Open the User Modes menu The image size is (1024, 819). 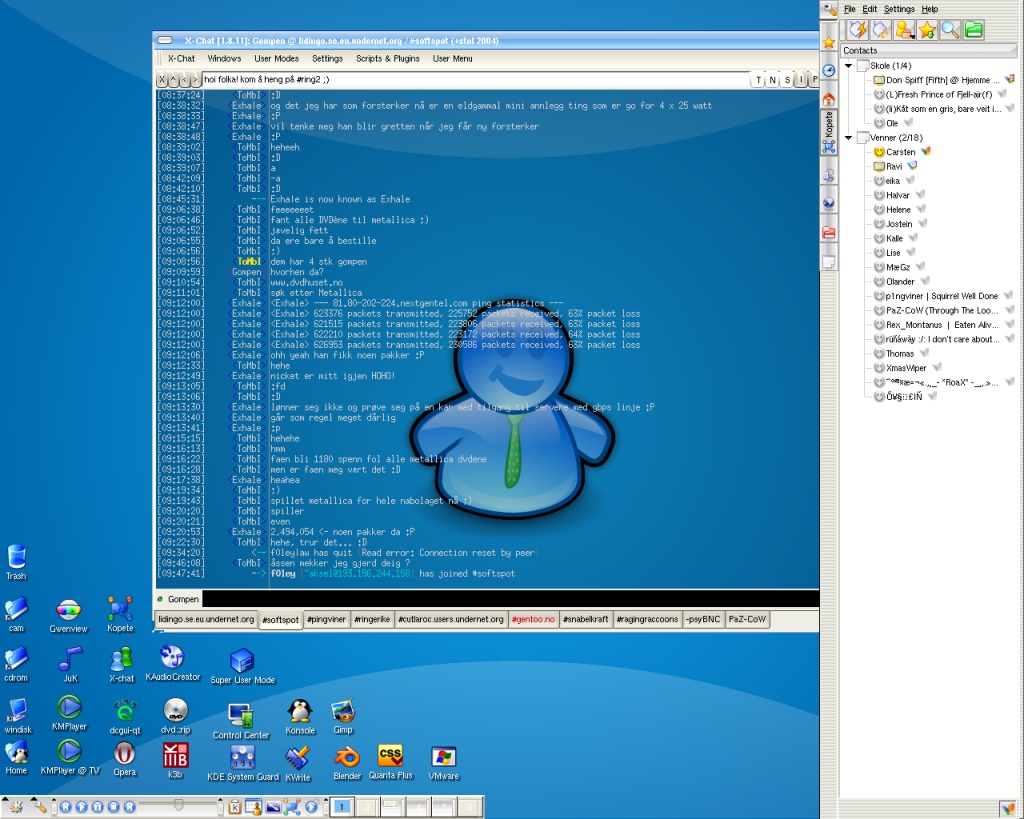(x=276, y=58)
